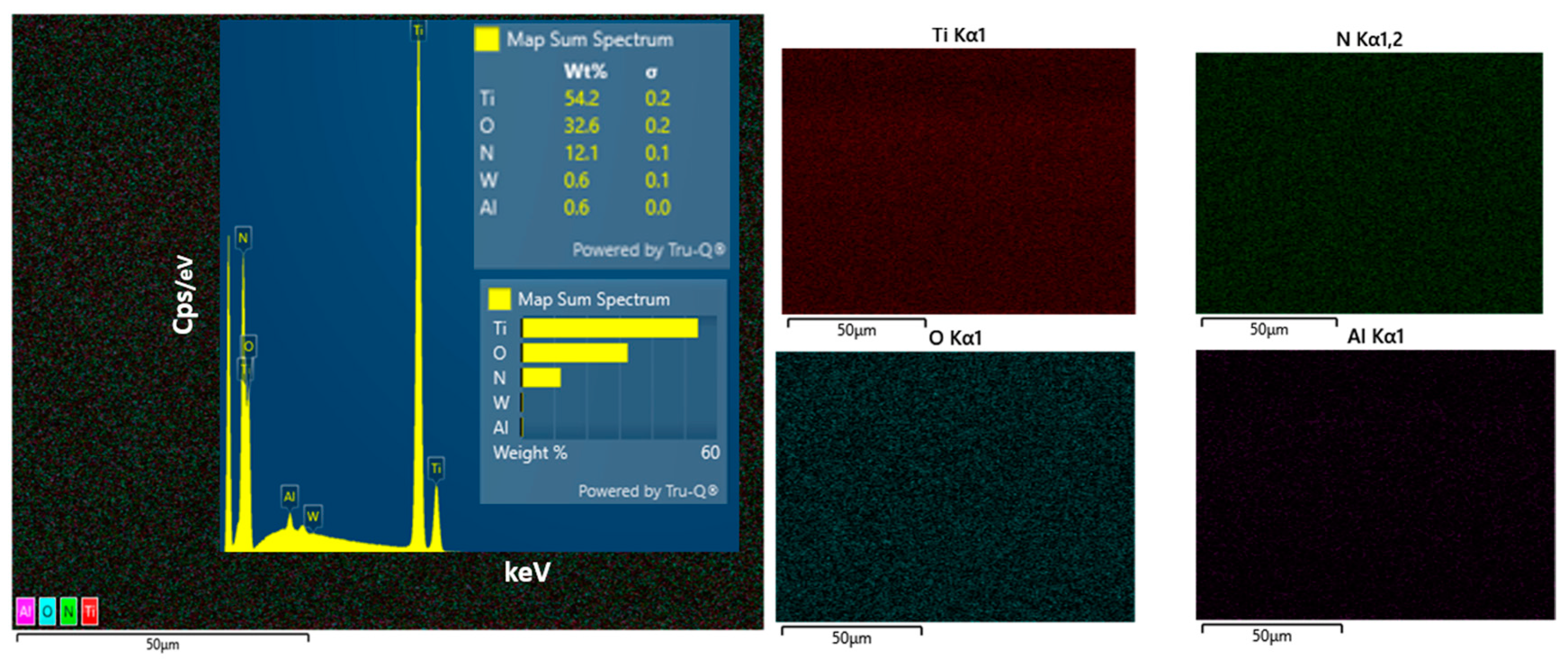Click the O weight percent bar
This screenshot has height=661, width=1568.
575,353
